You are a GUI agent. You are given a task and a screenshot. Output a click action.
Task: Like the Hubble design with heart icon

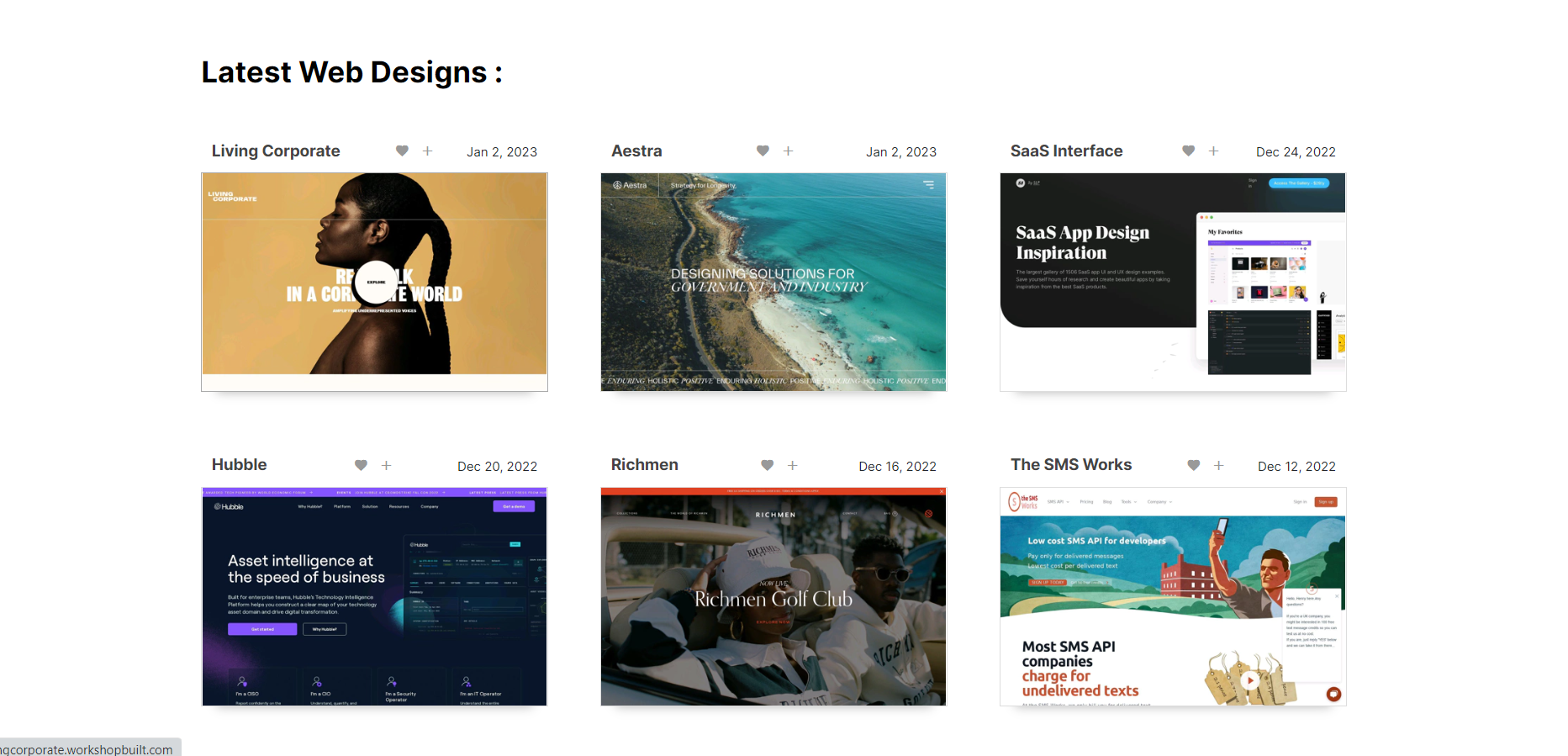pos(361,465)
